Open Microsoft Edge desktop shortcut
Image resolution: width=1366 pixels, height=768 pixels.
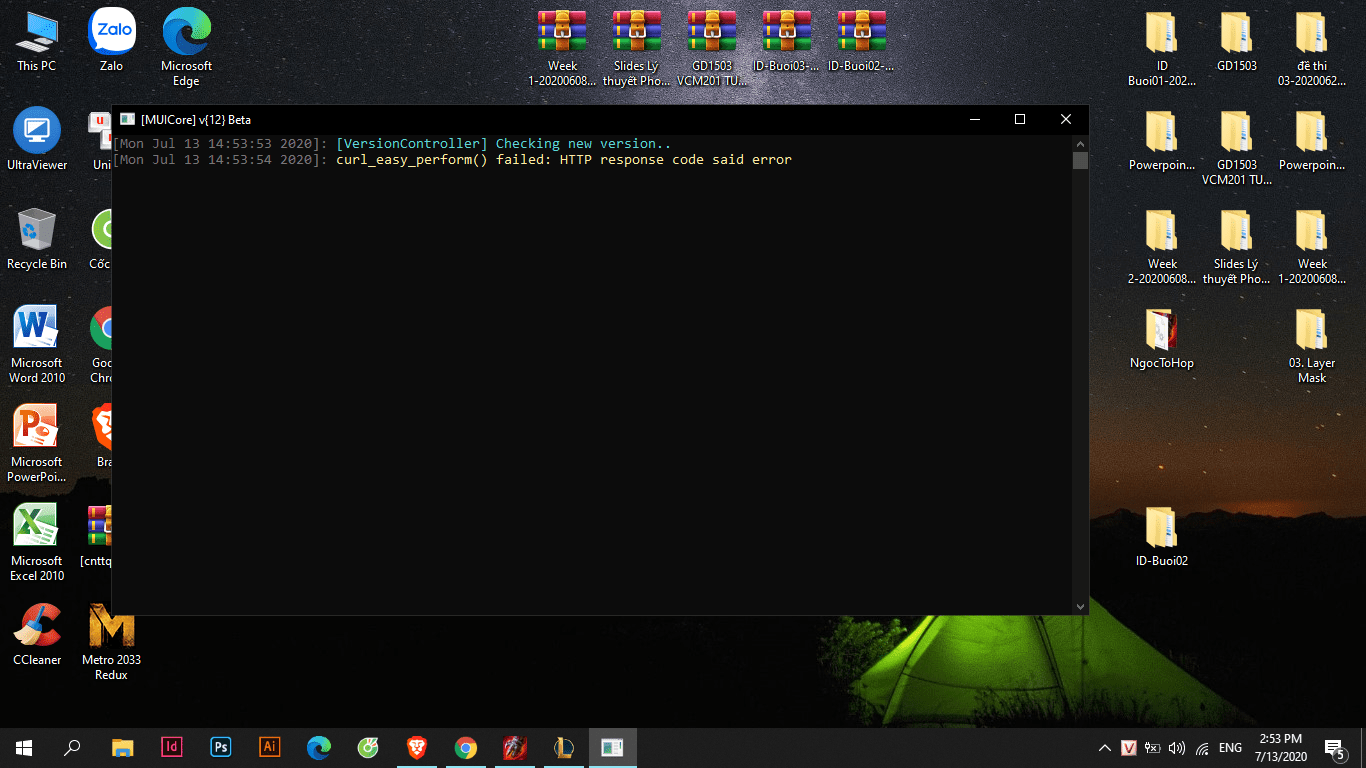tap(186, 48)
